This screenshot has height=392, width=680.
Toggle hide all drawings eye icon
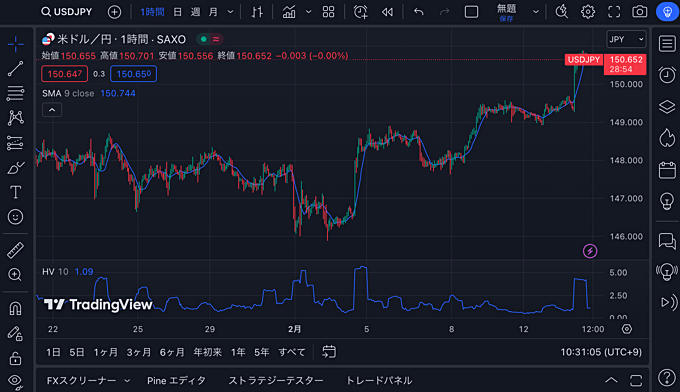click(16, 381)
